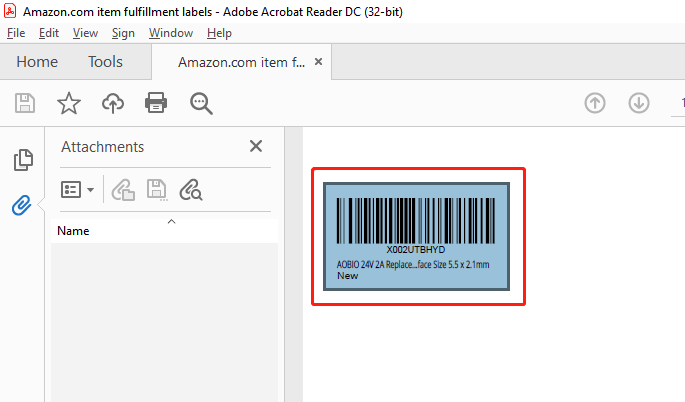
Task: Switch to the Home tab
Action: point(37,62)
